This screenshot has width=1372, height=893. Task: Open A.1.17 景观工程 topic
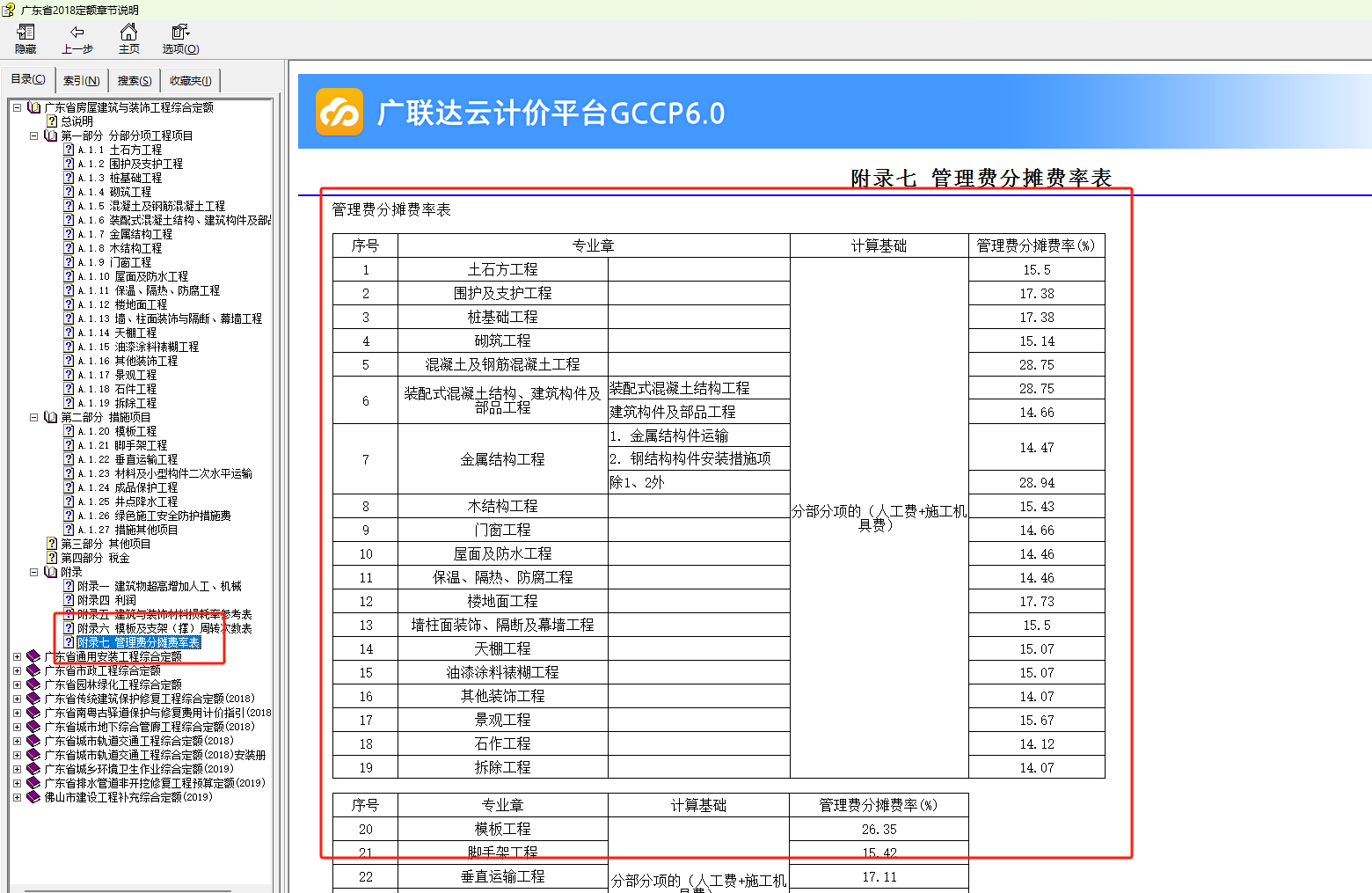point(117,375)
